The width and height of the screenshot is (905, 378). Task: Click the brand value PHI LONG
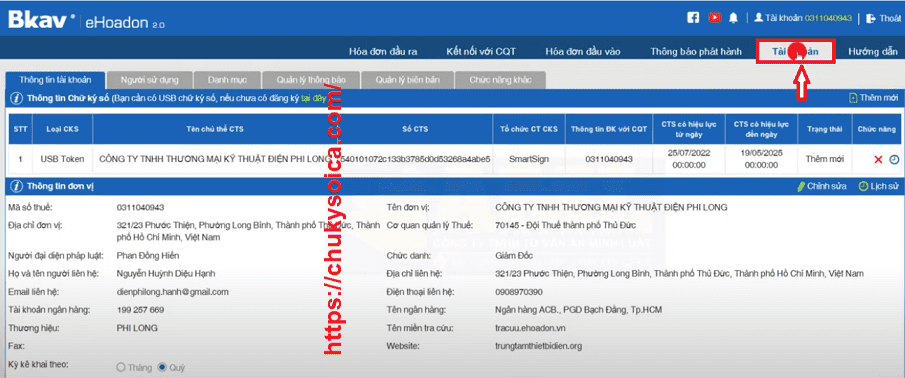coord(137,328)
